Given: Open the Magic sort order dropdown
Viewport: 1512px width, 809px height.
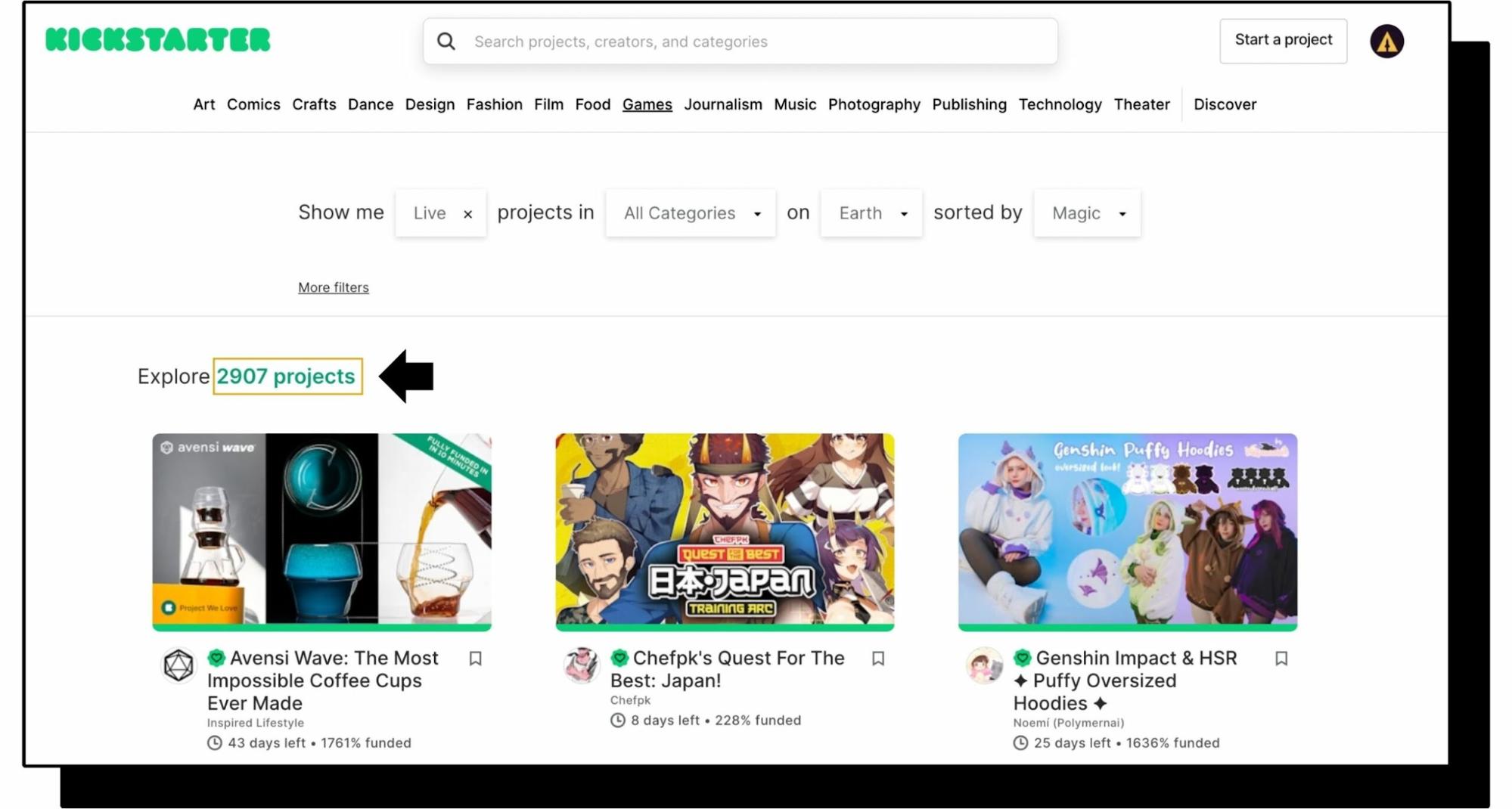Looking at the screenshot, I should (1087, 213).
